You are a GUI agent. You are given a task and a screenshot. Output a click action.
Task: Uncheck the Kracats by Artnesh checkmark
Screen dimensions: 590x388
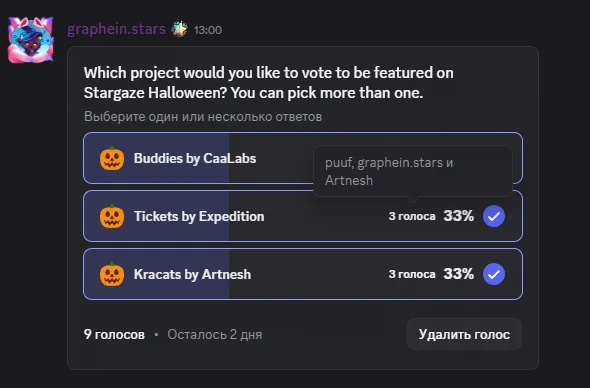coord(494,274)
